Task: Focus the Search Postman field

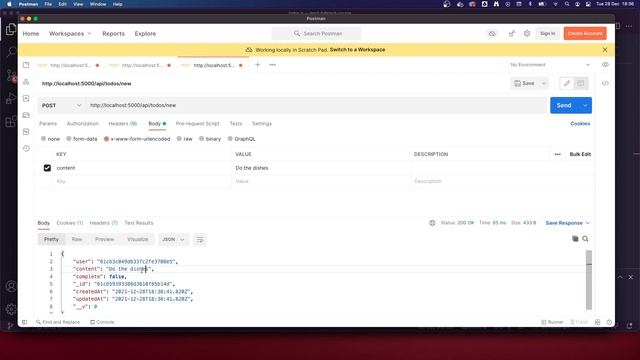Action: click(316, 33)
